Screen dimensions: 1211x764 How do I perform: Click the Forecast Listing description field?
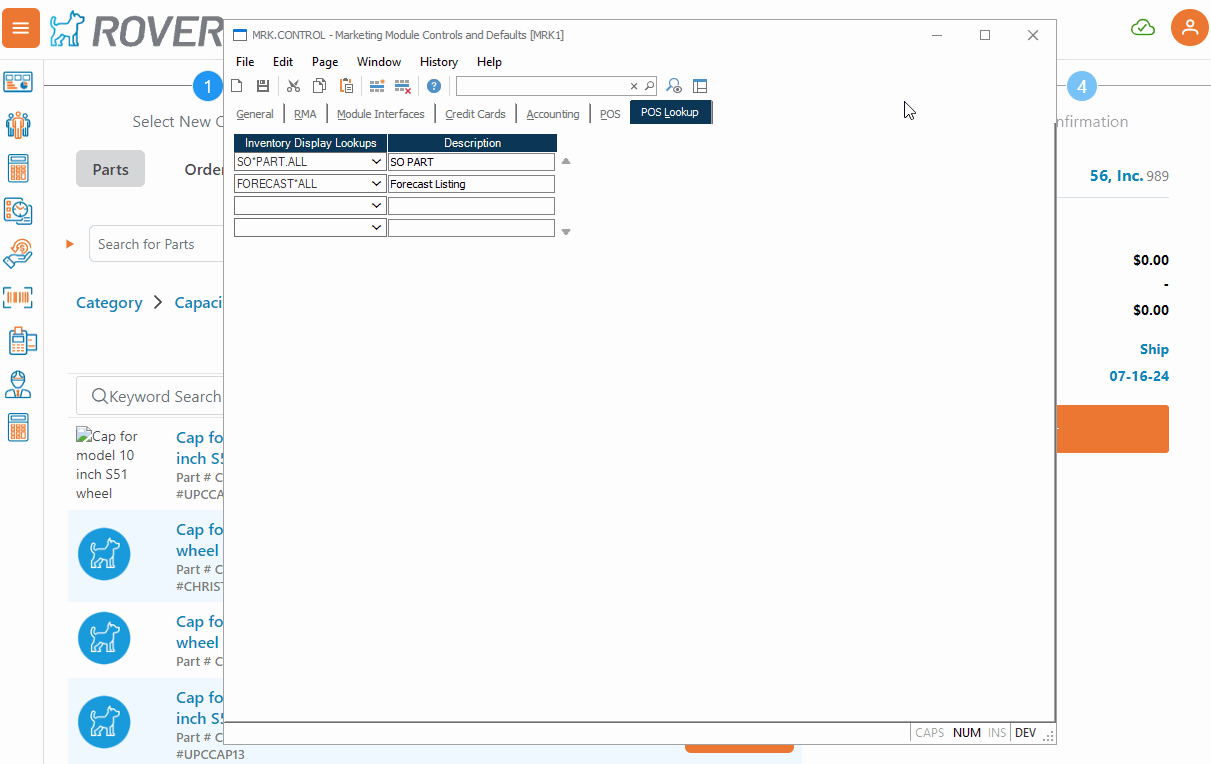pyautogui.click(x=470, y=184)
